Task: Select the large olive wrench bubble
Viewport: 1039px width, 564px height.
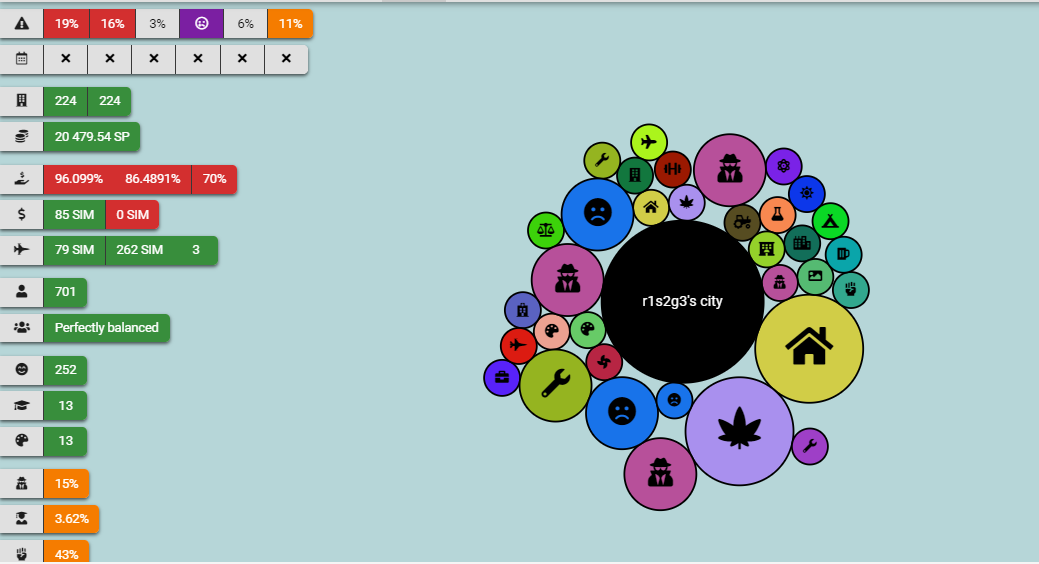Action: (555, 385)
